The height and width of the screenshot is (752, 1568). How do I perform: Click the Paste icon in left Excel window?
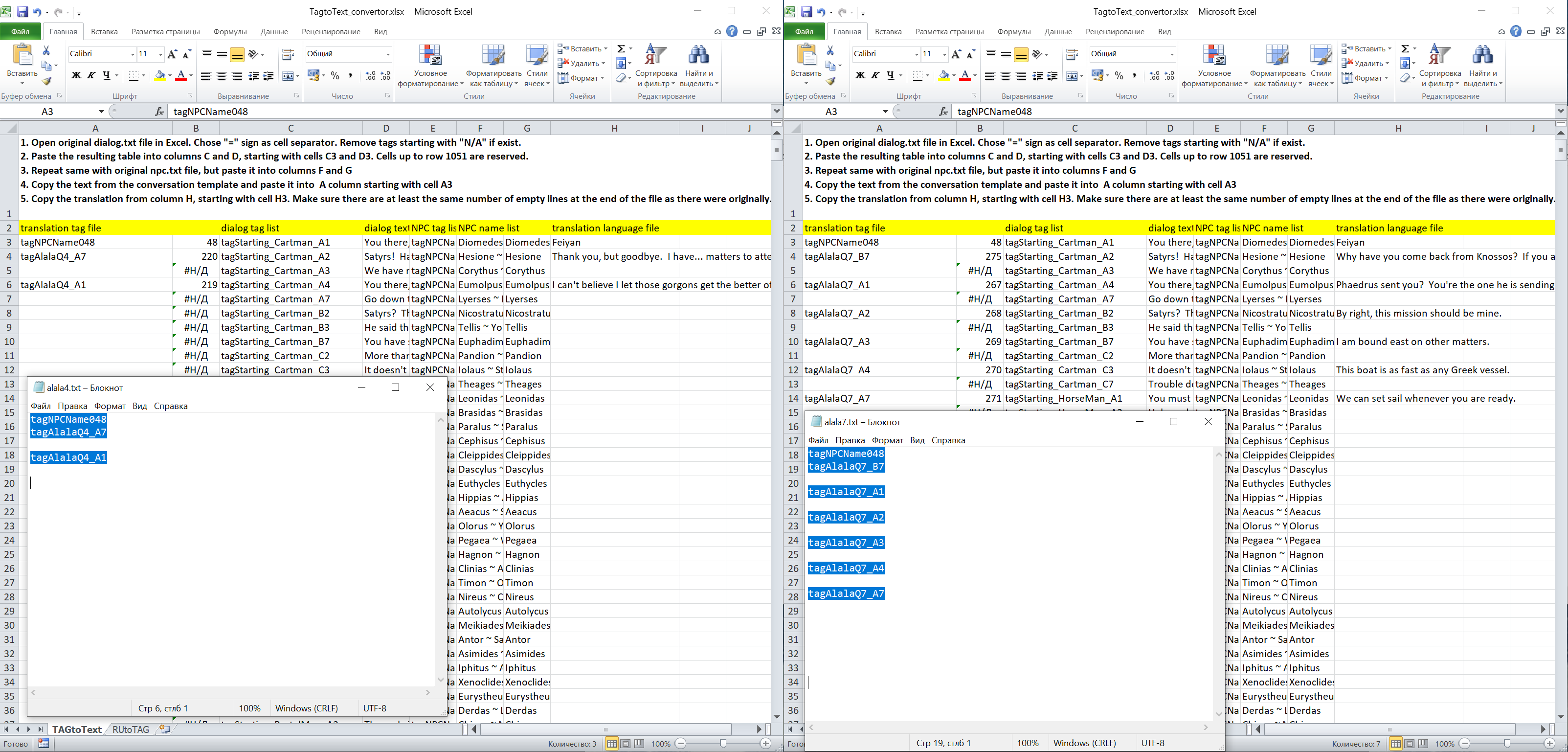pos(22,55)
